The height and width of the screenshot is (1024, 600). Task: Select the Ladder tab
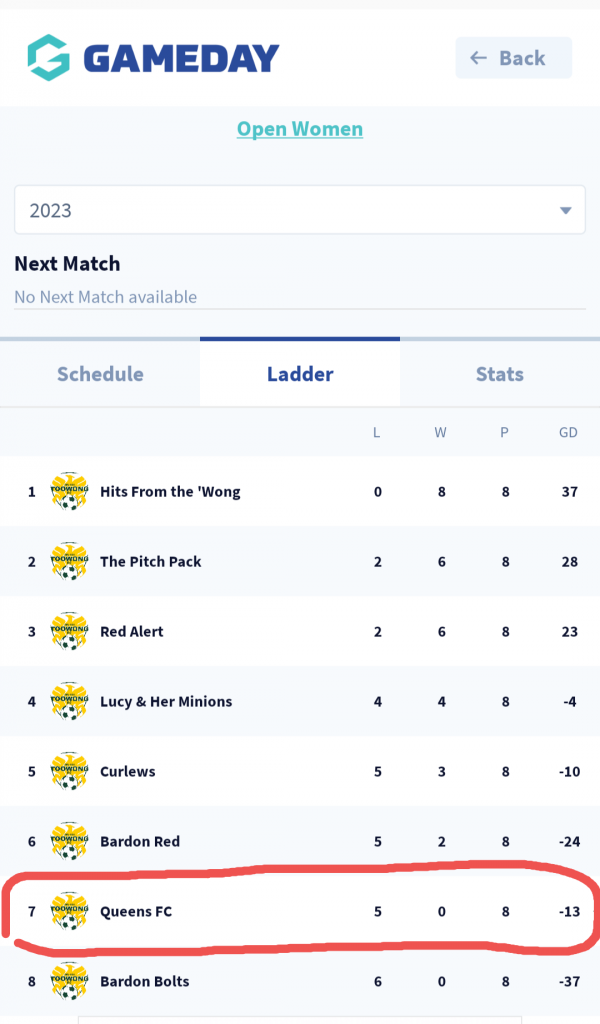click(300, 374)
